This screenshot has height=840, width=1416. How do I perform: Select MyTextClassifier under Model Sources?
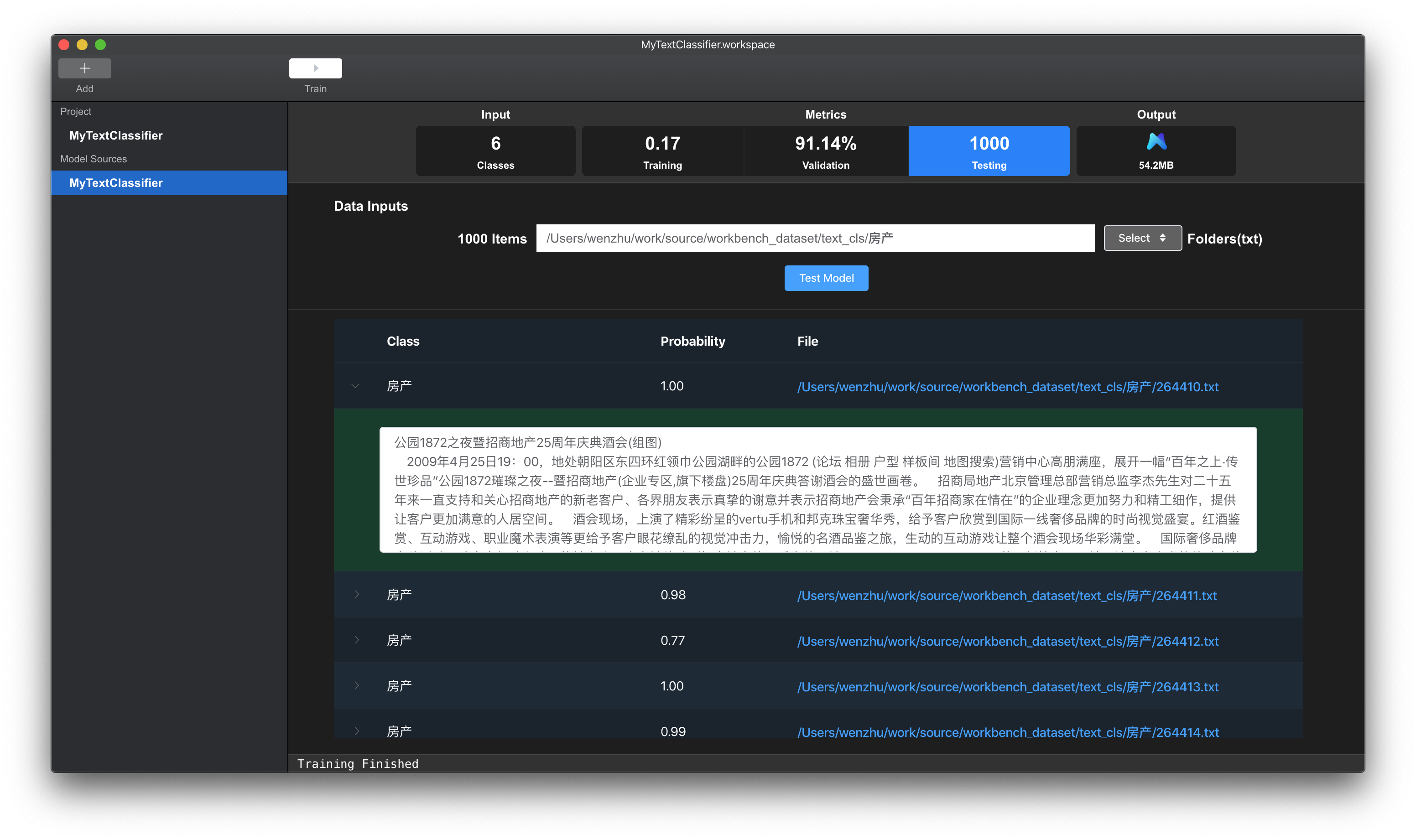[116, 183]
